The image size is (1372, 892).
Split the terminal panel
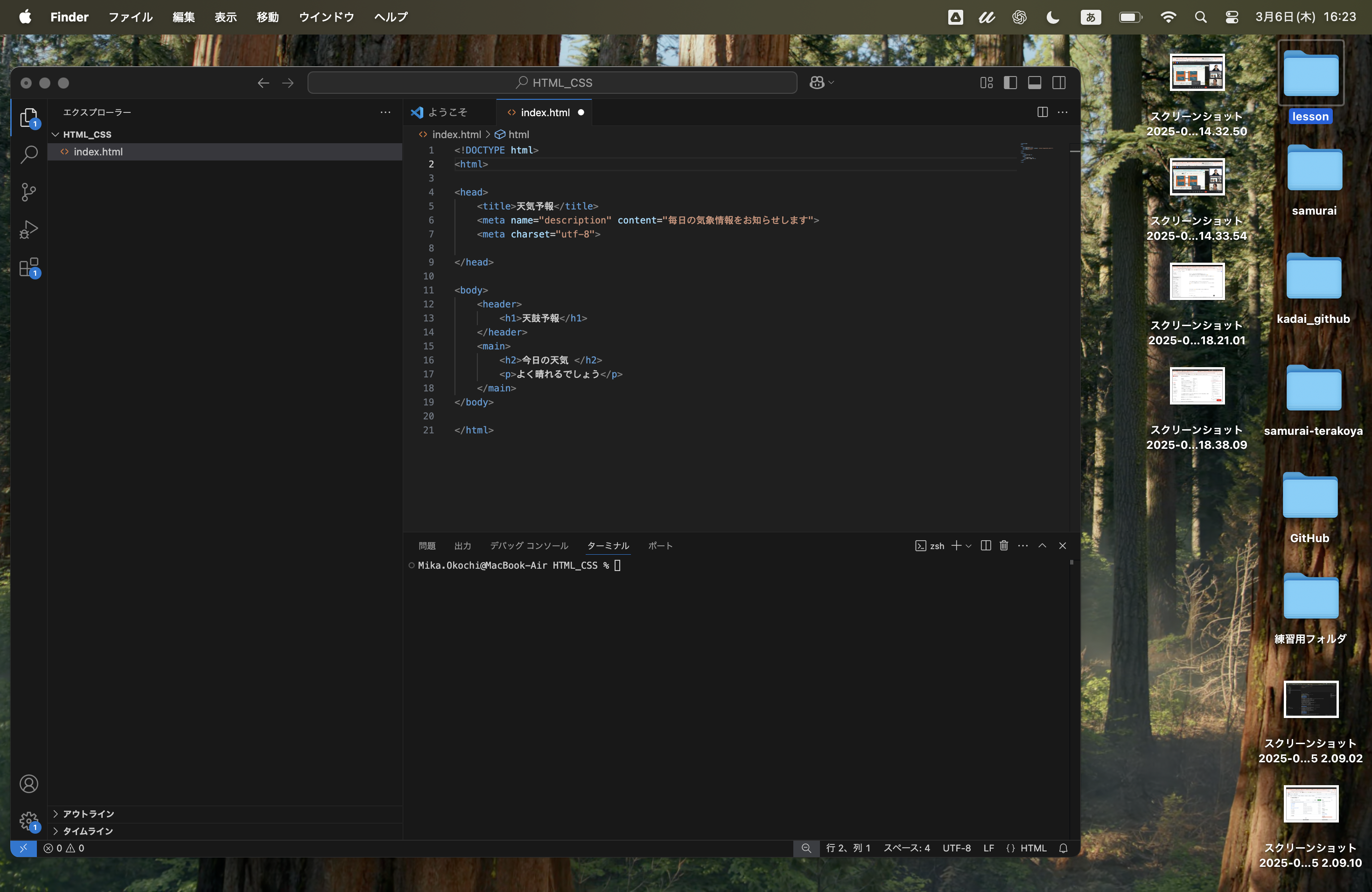(x=986, y=546)
